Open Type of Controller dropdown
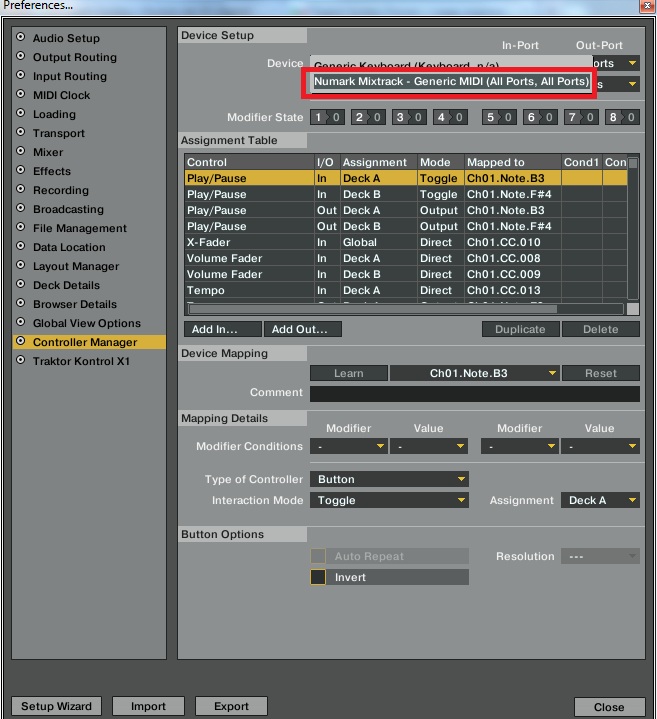Image resolution: width=657 pixels, height=719 pixels. pos(389,479)
